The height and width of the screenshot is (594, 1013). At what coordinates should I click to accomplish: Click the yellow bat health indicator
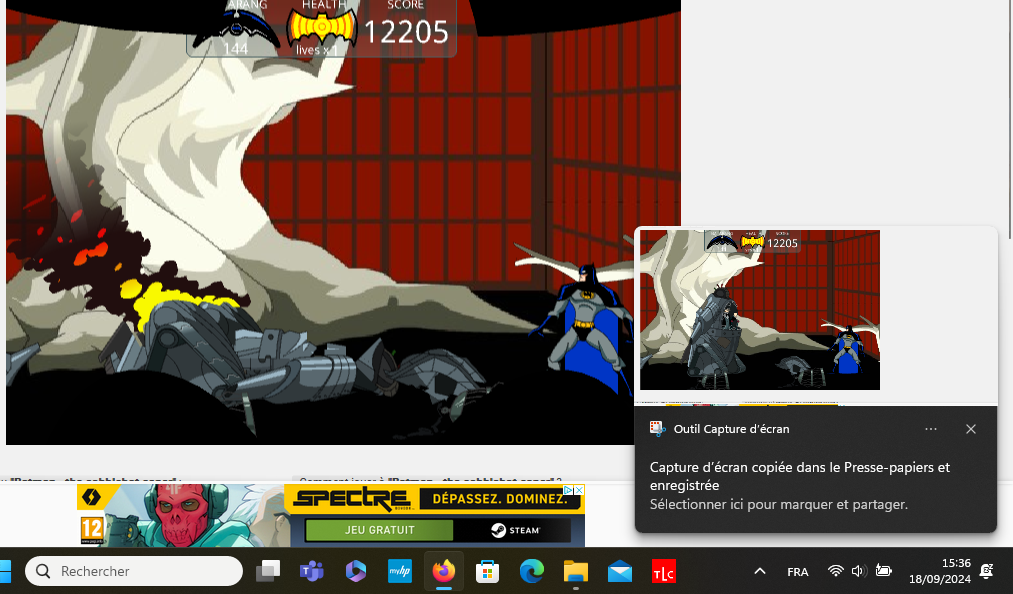click(x=322, y=29)
